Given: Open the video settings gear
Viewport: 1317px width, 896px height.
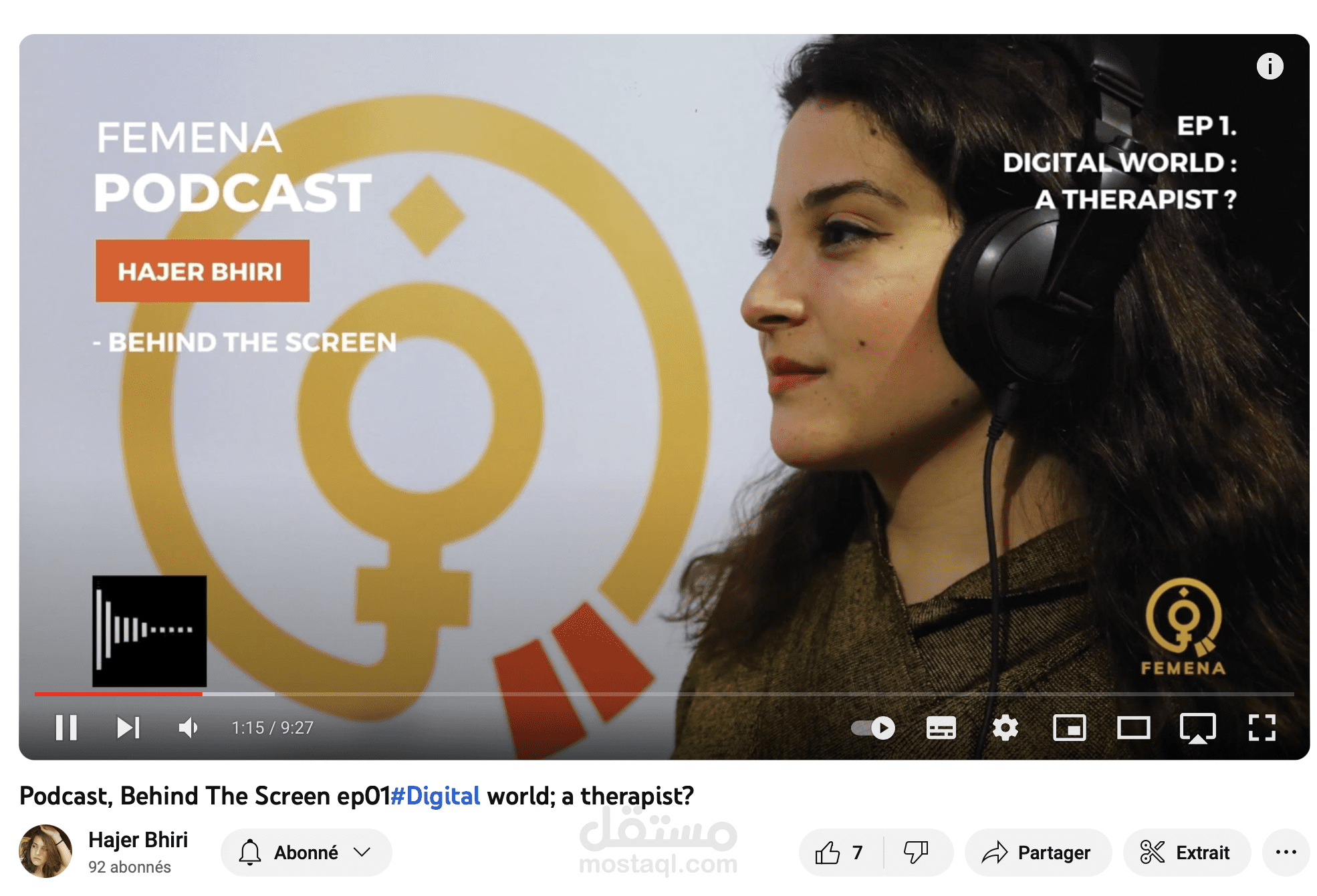Looking at the screenshot, I should point(1005,728).
